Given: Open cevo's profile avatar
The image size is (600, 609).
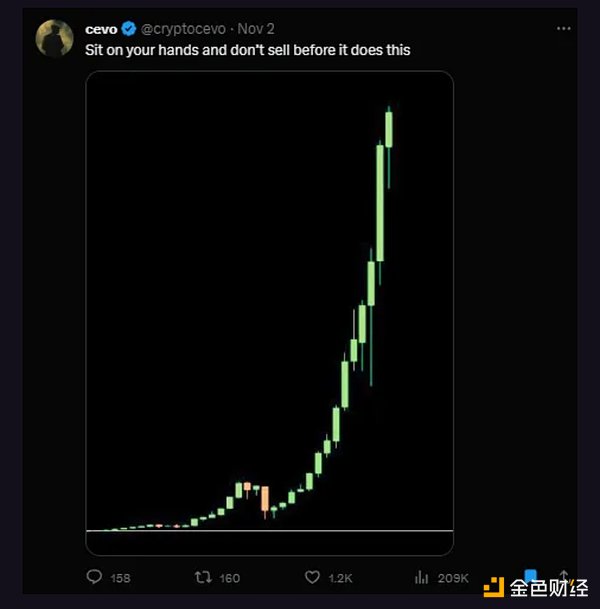Looking at the screenshot, I should [x=54, y=38].
